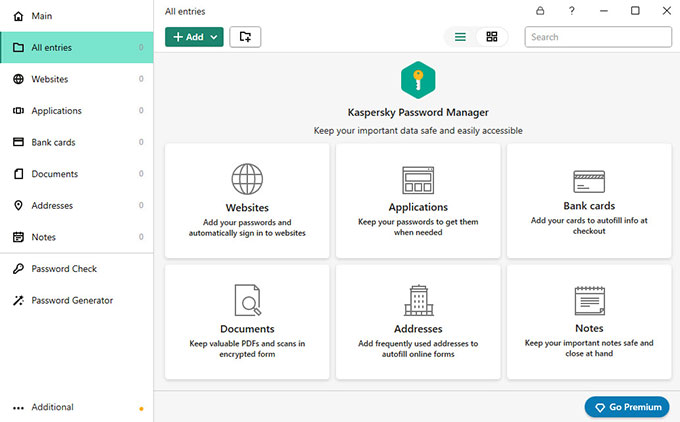The height and width of the screenshot is (422, 680).
Task: Click the 'All entries' title at the top
Action: [x=185, y=12]
